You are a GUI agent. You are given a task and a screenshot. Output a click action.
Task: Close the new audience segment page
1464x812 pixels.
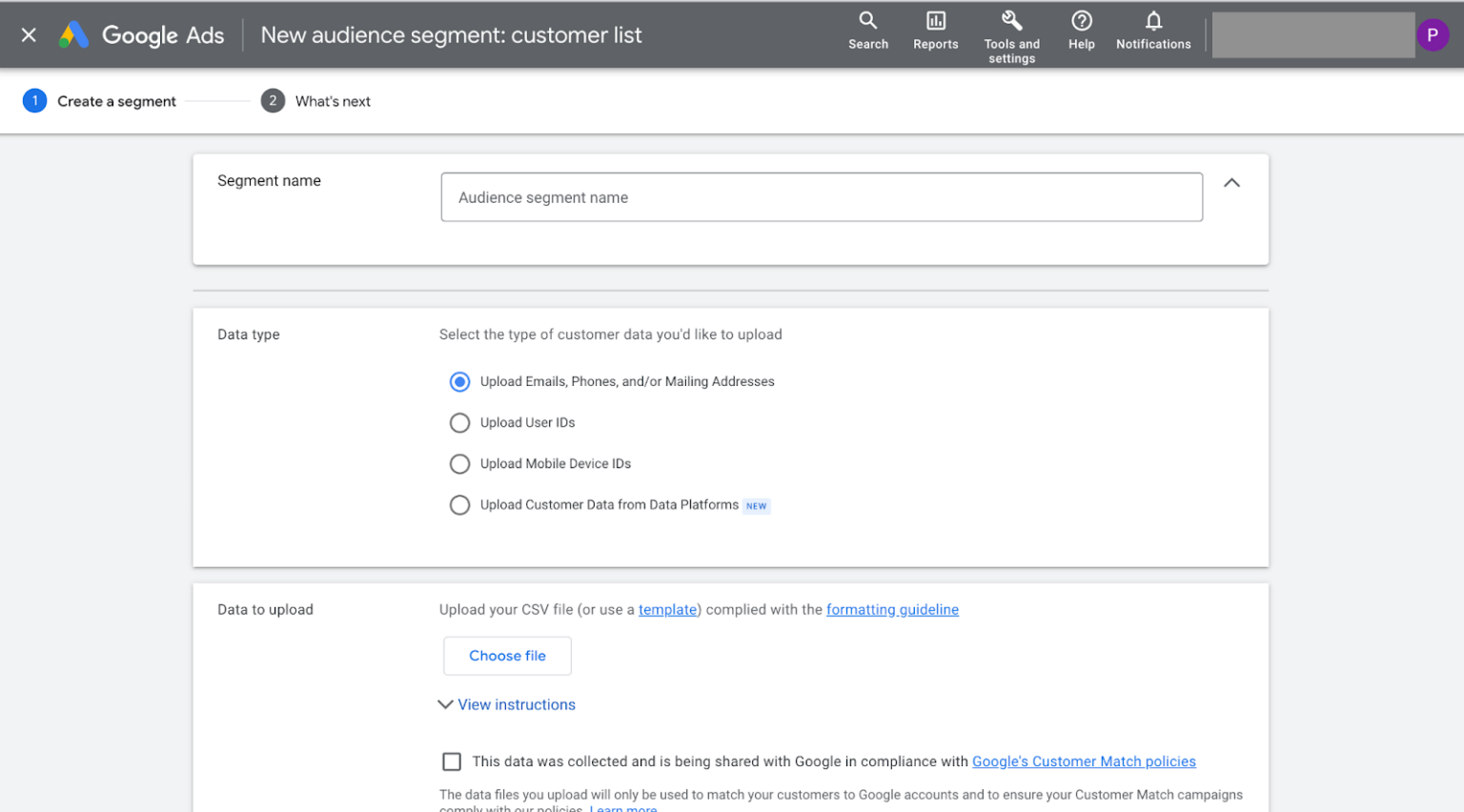click(29, 35)
